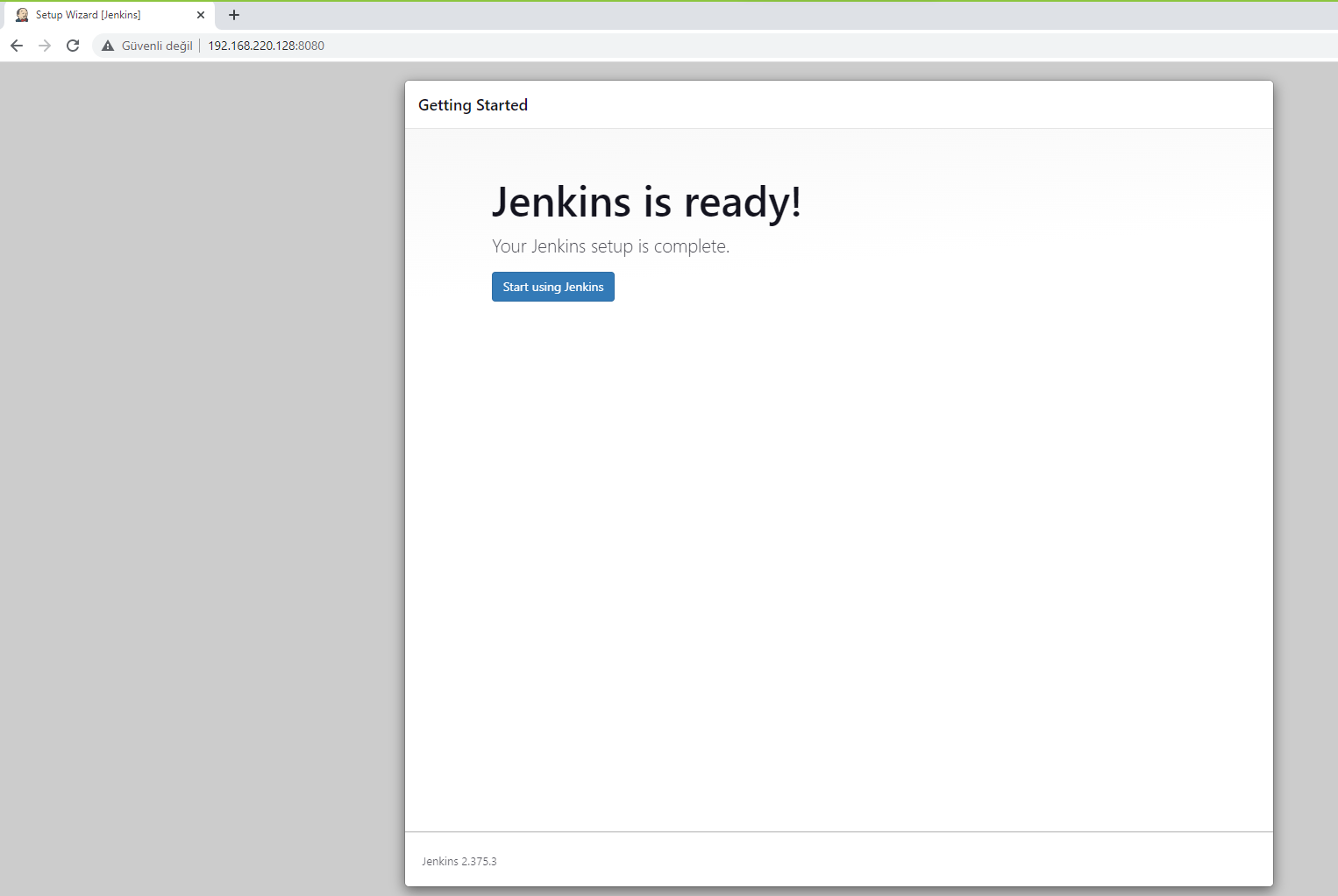Click the 'Jenkins 2.375.3' version text
The image size is (1338, 896).
coord(459,861)
